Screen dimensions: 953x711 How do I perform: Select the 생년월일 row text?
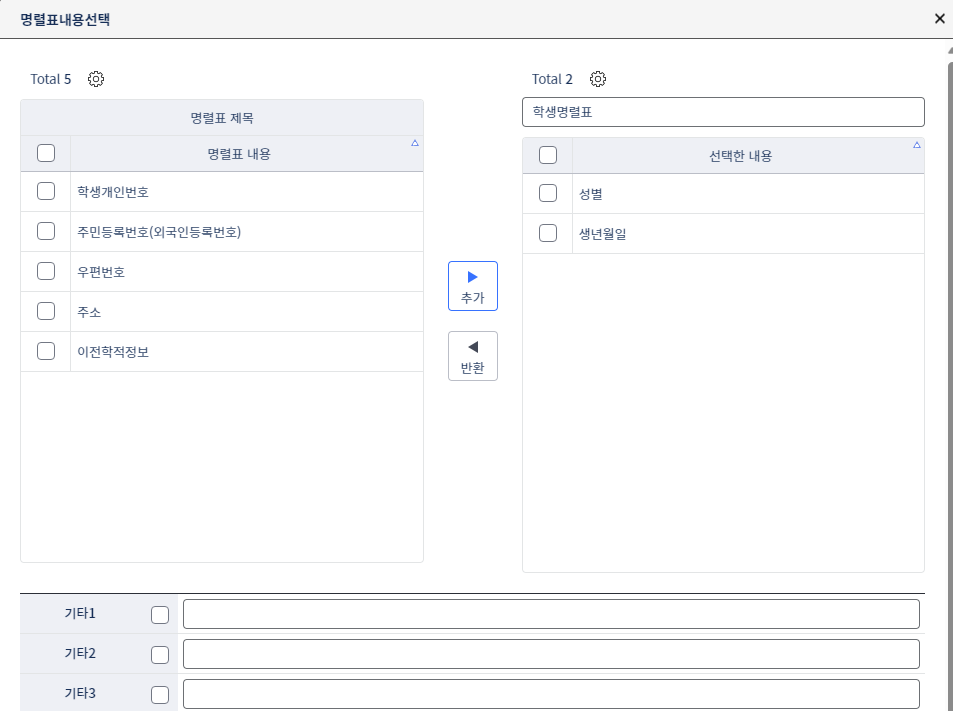click(603, 234)
